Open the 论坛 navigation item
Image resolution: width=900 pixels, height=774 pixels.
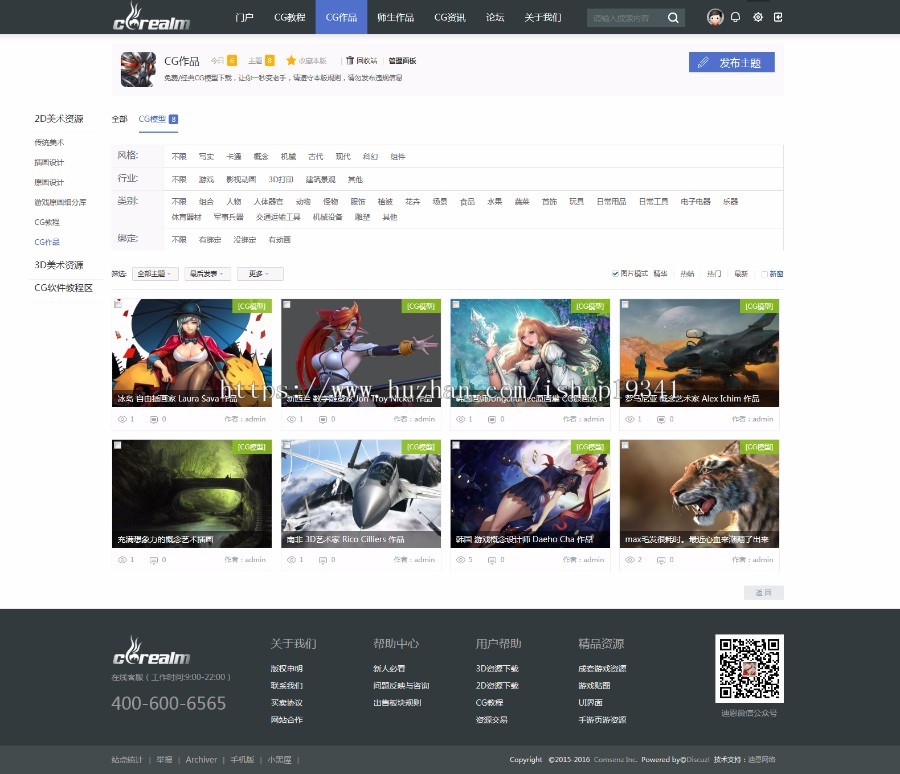495,17
